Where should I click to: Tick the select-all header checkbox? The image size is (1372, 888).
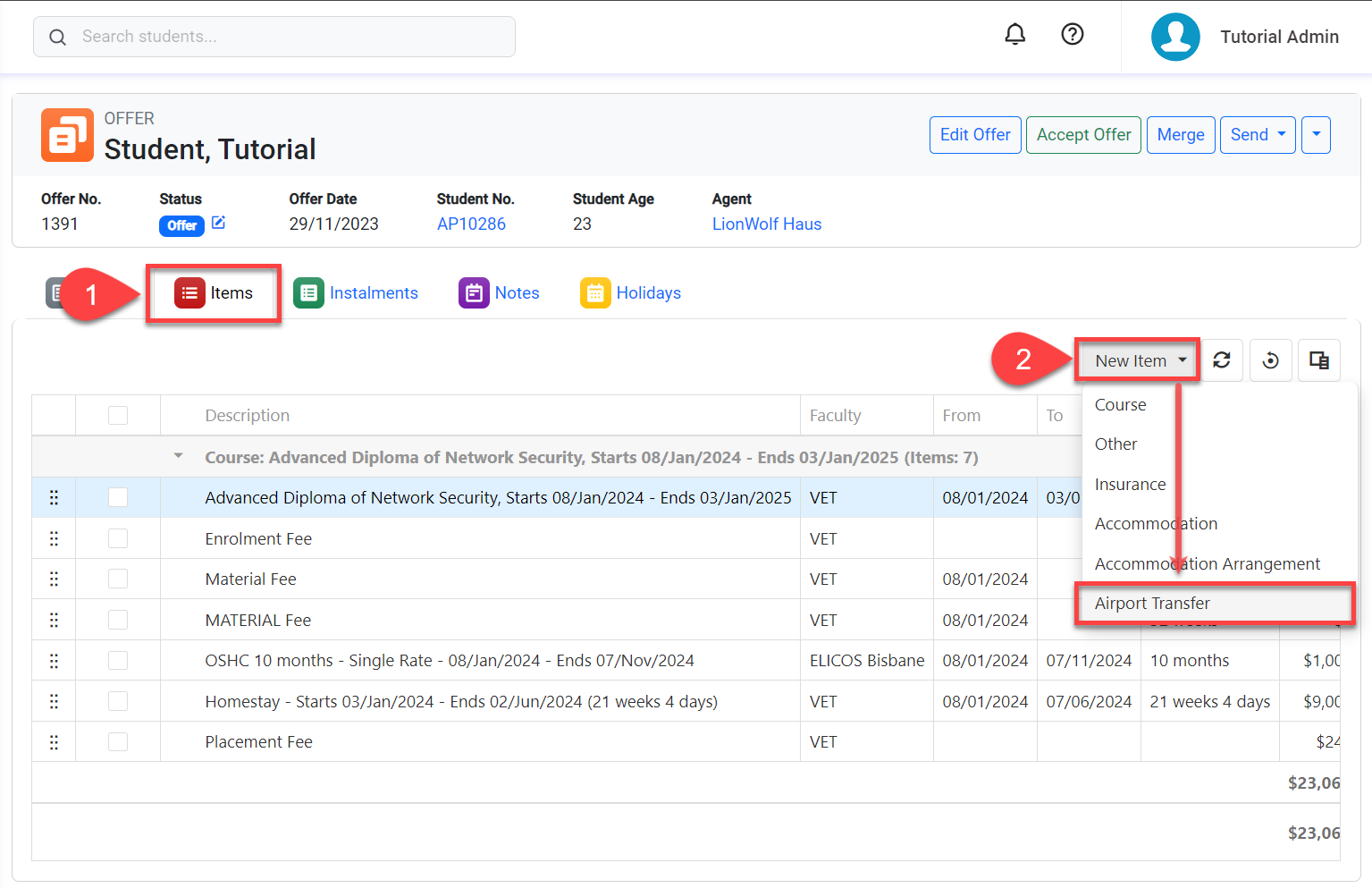click(118, 415)
